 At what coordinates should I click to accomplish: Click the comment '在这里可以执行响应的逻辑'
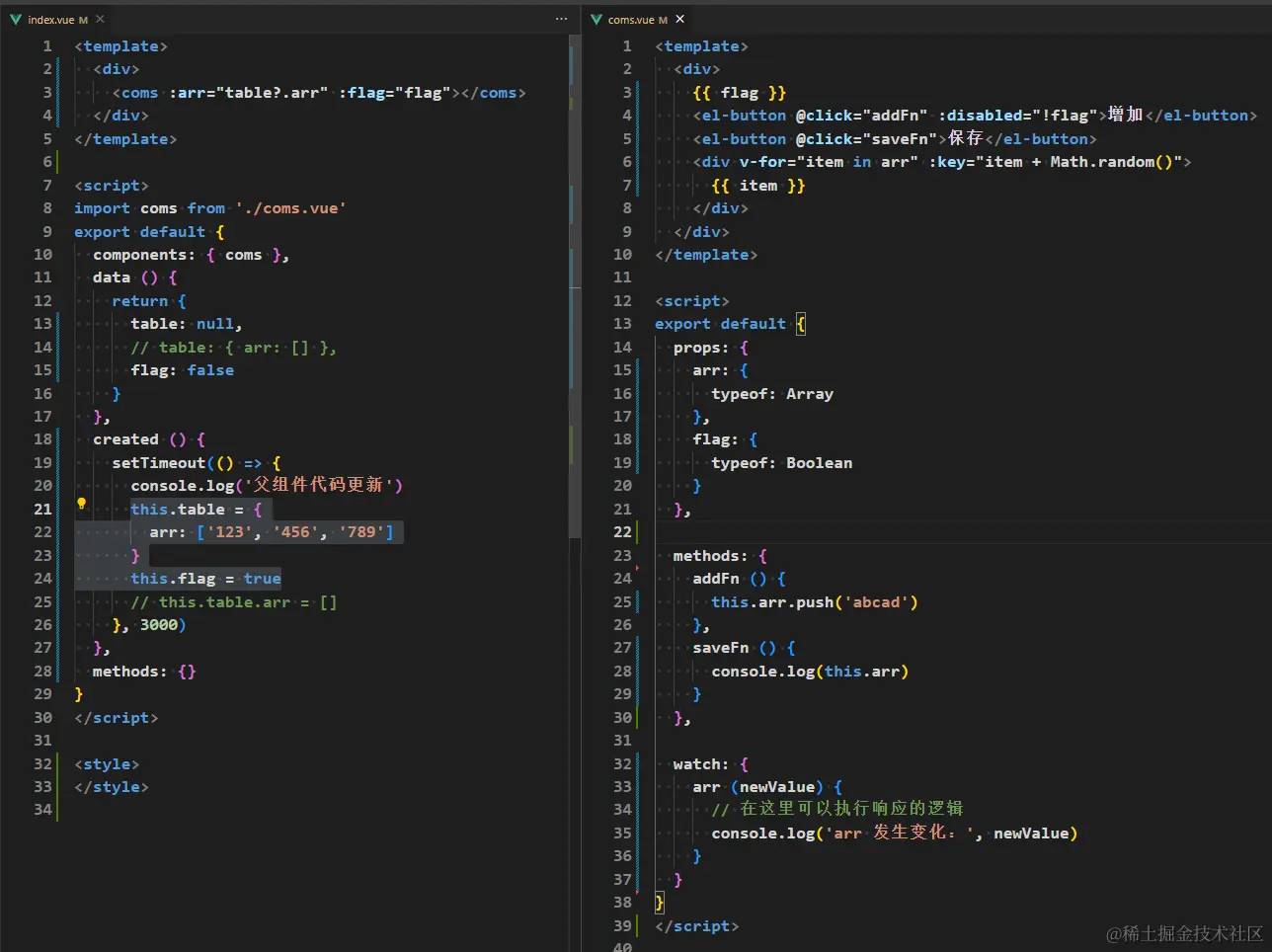point(852,809)
